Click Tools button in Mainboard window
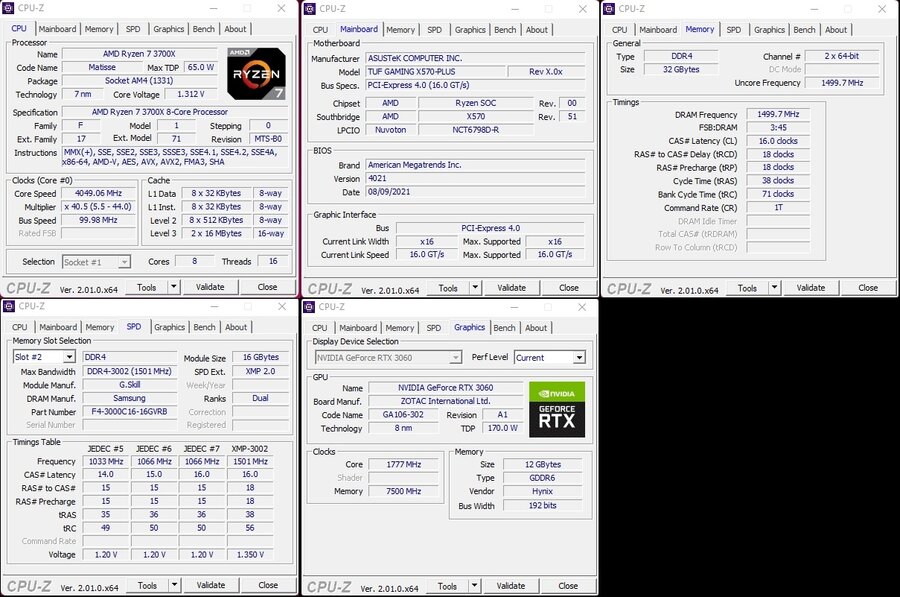 [x=448, y=288]
